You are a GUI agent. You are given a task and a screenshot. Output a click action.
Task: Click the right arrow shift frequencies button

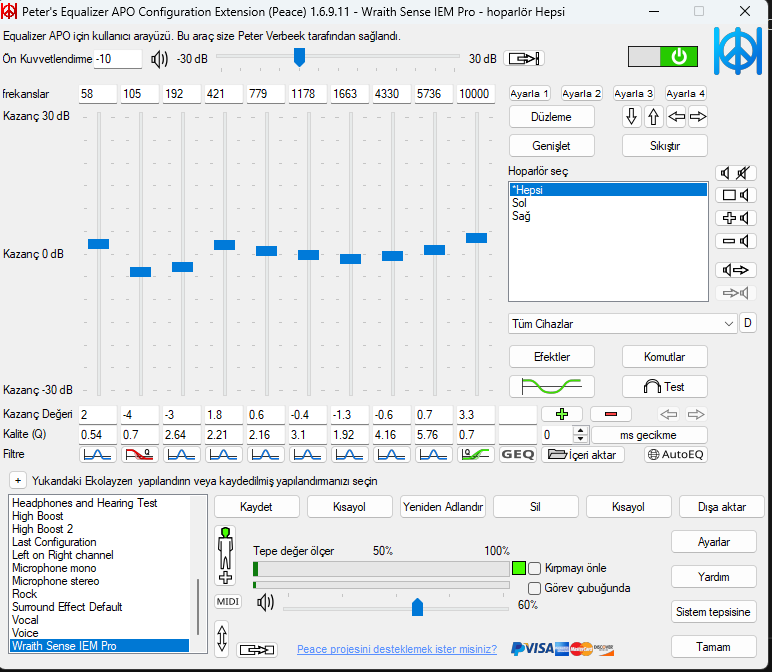coord(698,117)
